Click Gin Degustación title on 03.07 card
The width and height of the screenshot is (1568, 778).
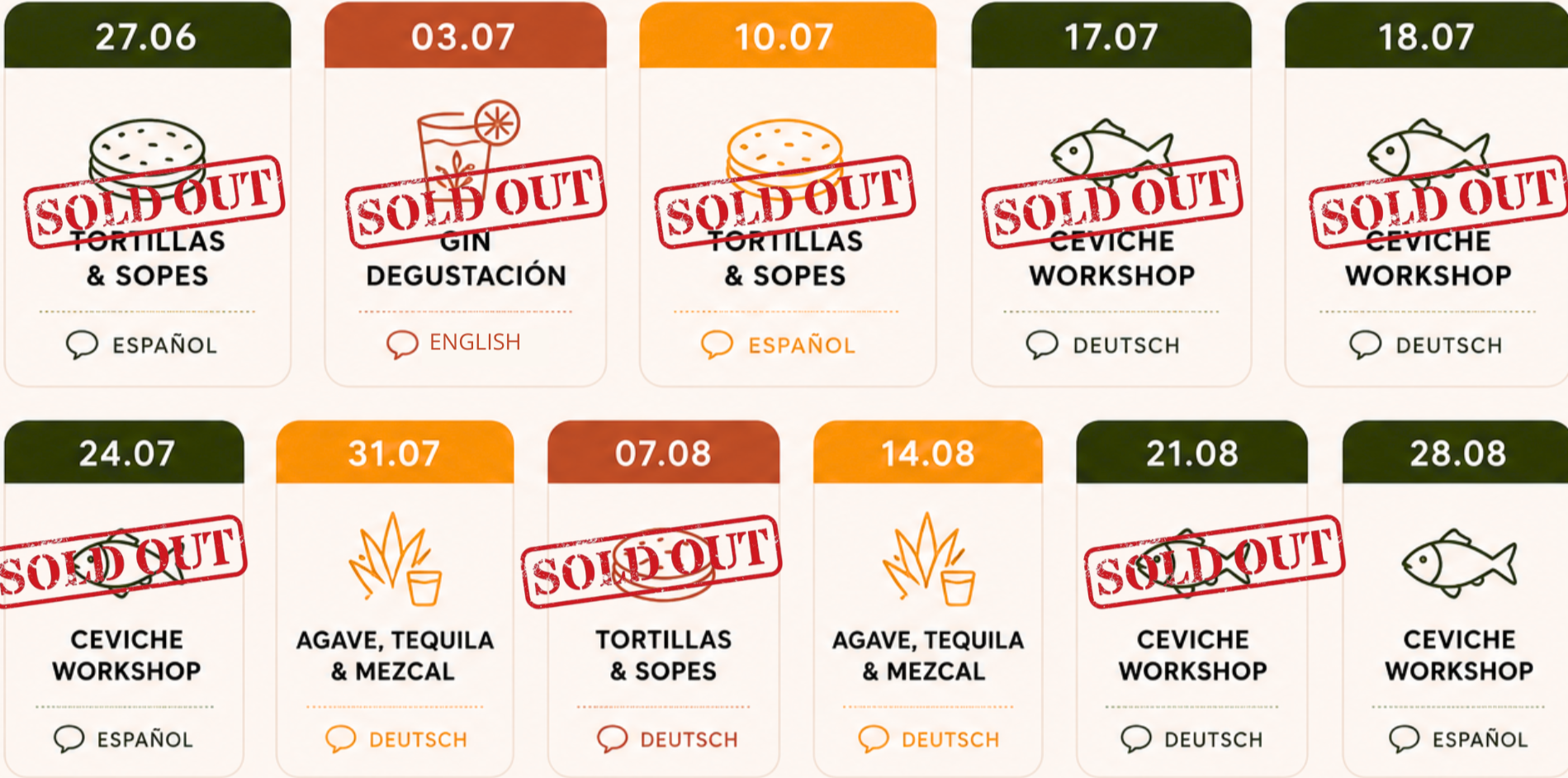point(467,259)
